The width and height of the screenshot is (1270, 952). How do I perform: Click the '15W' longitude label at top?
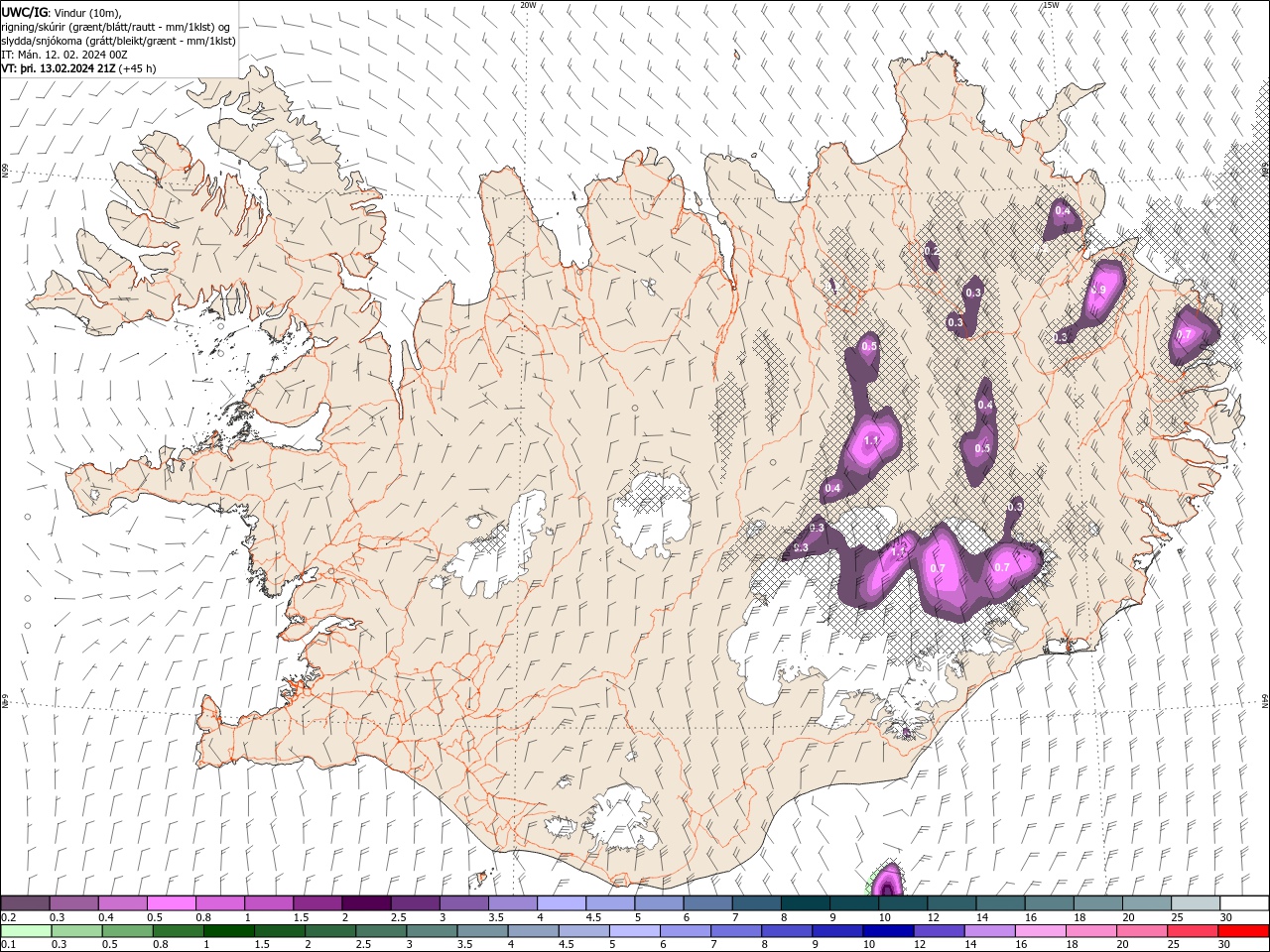[x=1051, y=5]
